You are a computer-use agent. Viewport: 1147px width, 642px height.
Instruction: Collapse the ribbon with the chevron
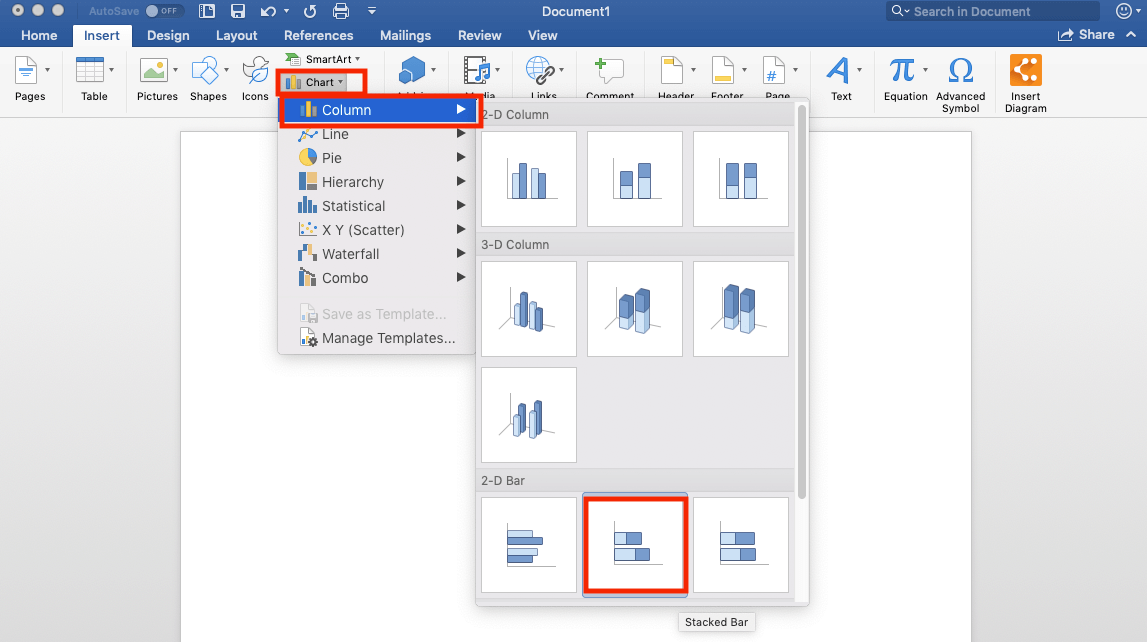pos(1131,34)
